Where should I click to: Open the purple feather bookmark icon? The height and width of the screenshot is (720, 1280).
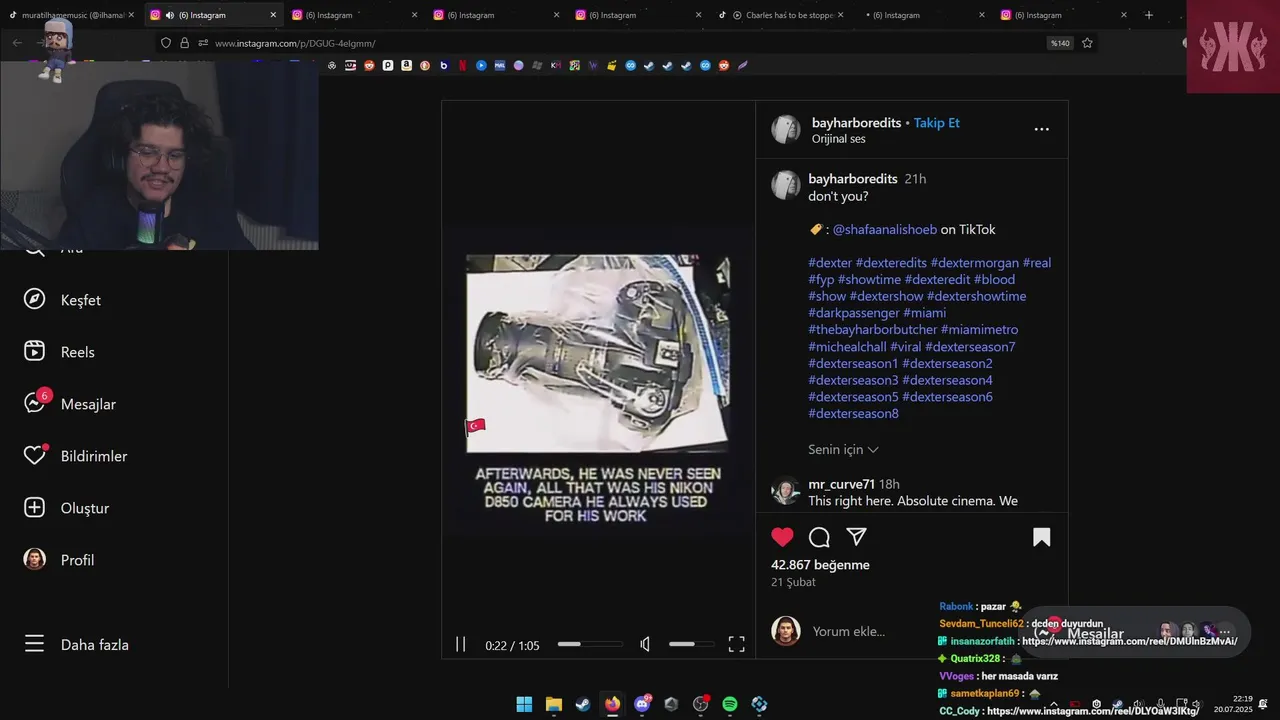tap(742, 65)
